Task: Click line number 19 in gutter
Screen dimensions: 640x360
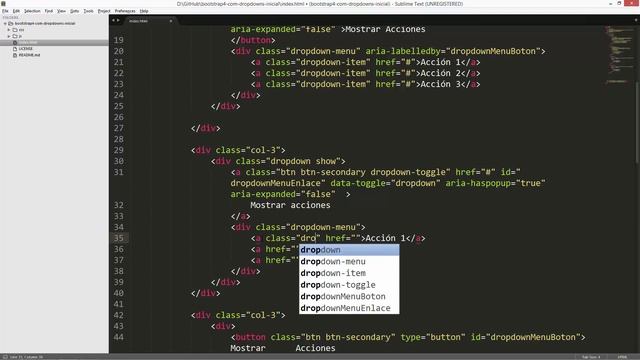Action: (x=119, y=40)
